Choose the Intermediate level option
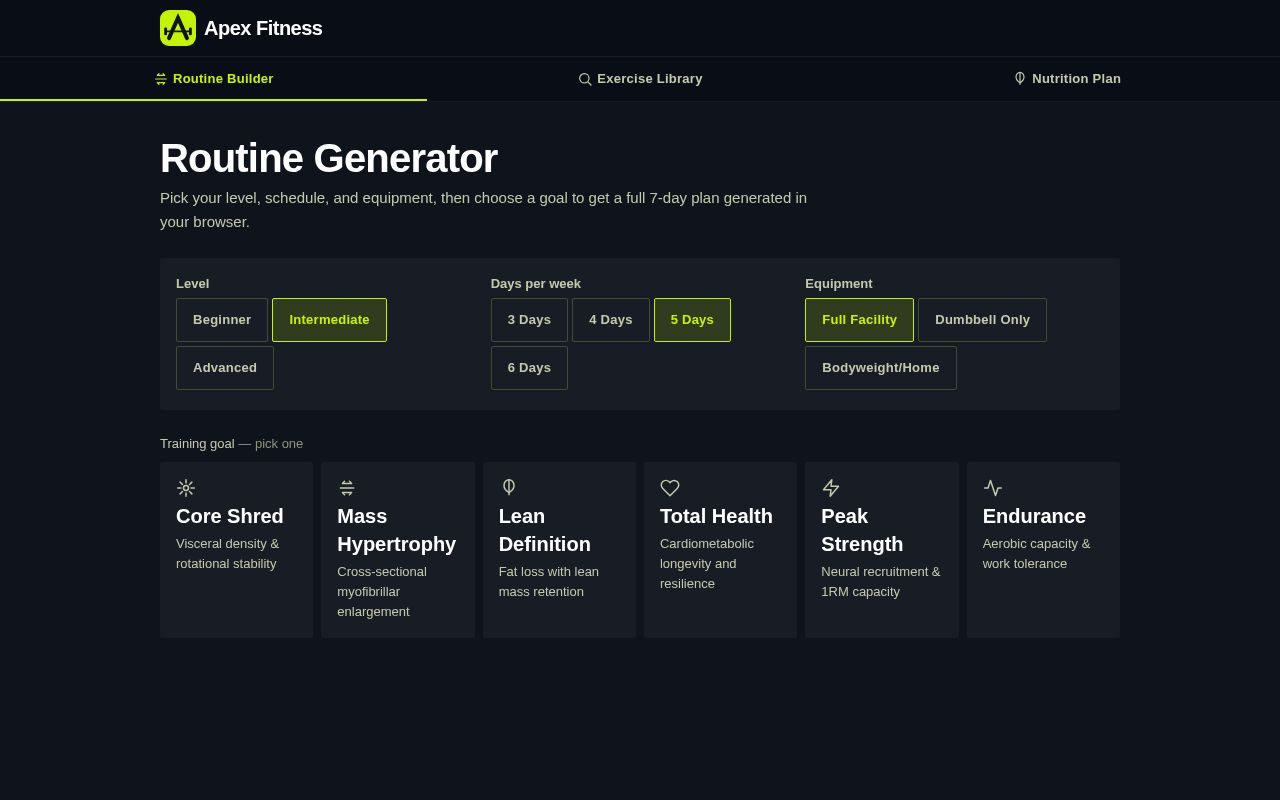The image size is (1280, 800). coord(329,320)
